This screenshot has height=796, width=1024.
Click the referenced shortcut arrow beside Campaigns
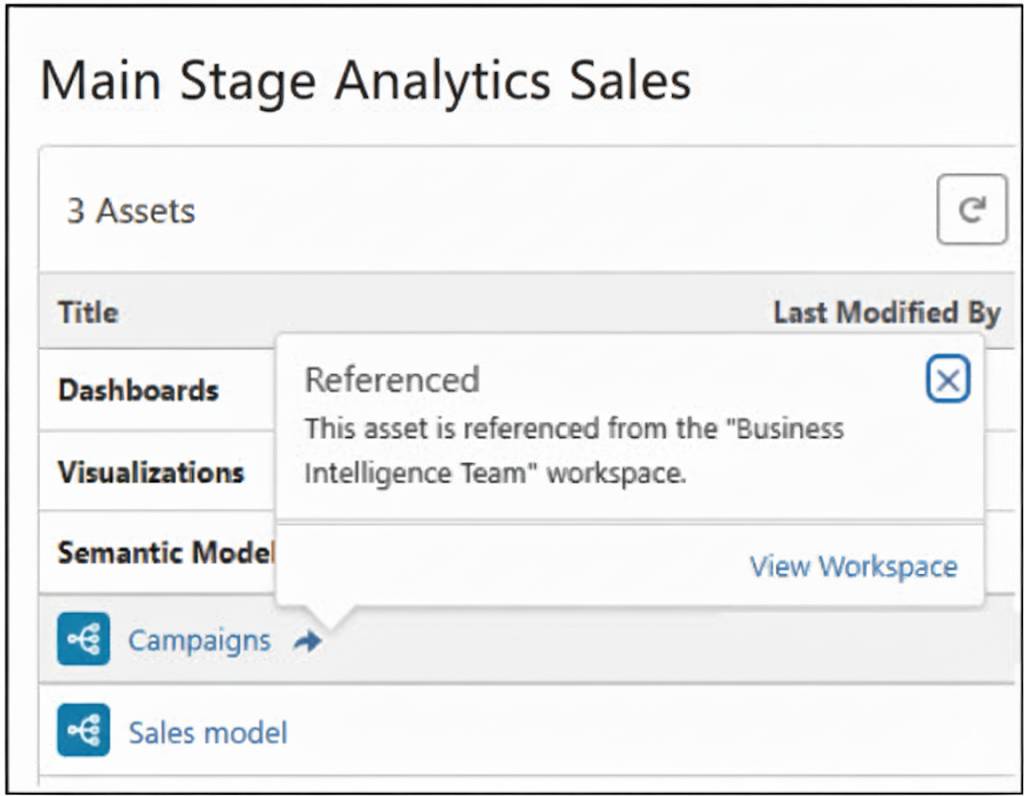pos(307,639)
